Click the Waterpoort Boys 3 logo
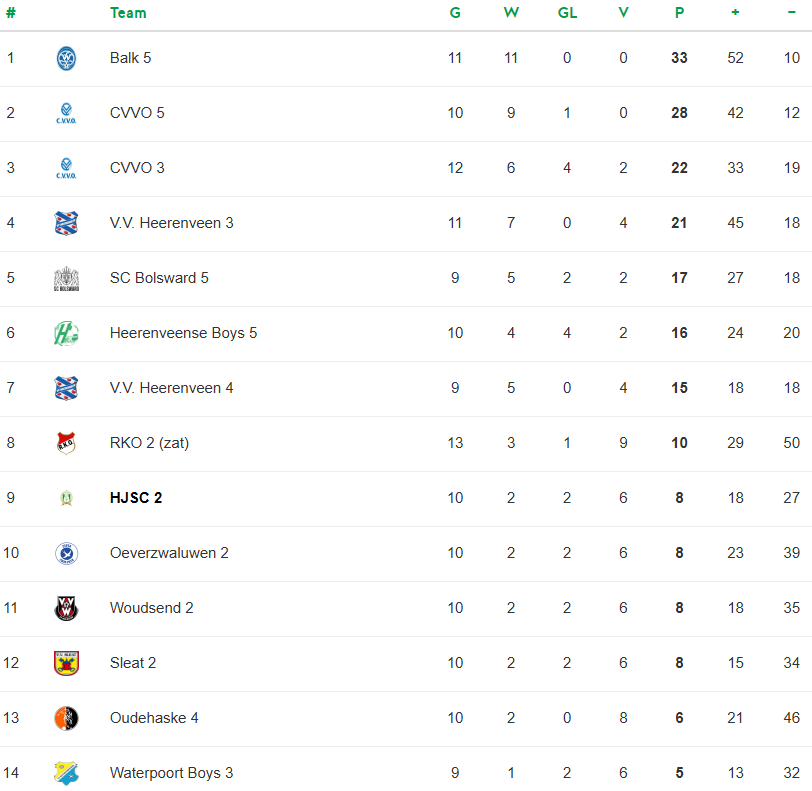This screenshot has width=812, height=791. [x=66, y=773]
